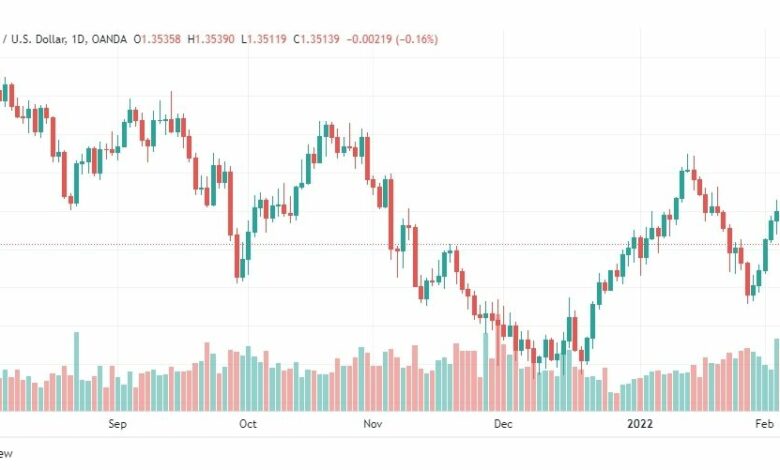Select the Sep label on time axis
The image size is (780, 470).
117,424
